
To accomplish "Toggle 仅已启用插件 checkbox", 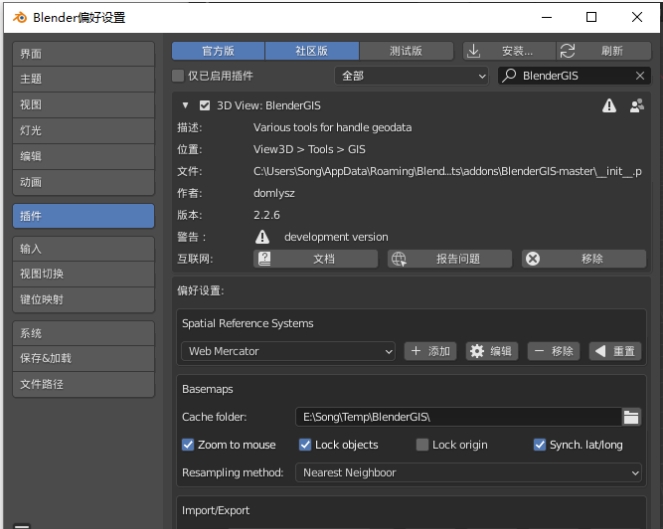I will tap(178, 76).
